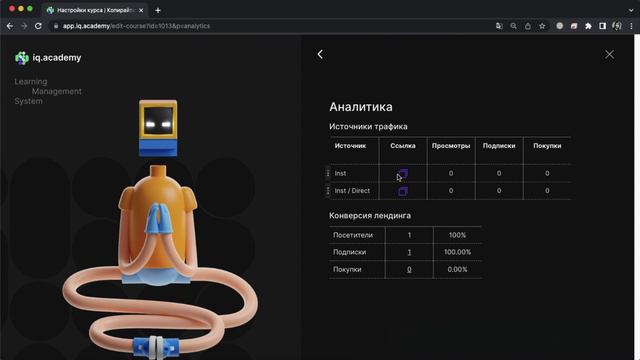Click the site security lock icon
The width and height of the screenshot is (640, 360).
pos(56,26)
